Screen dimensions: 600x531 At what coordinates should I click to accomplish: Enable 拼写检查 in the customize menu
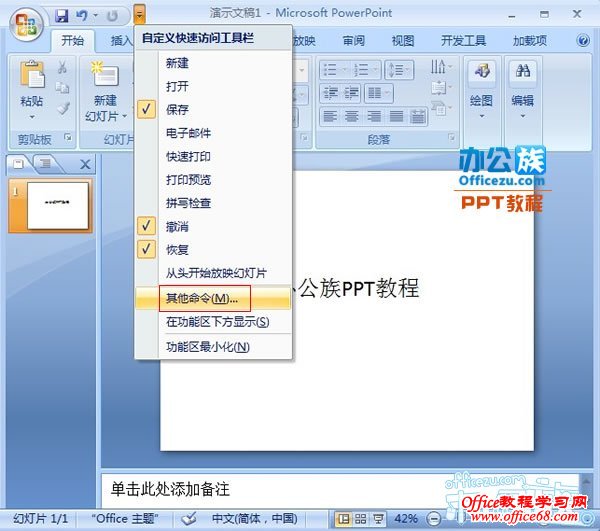click(x=213, y=203)
